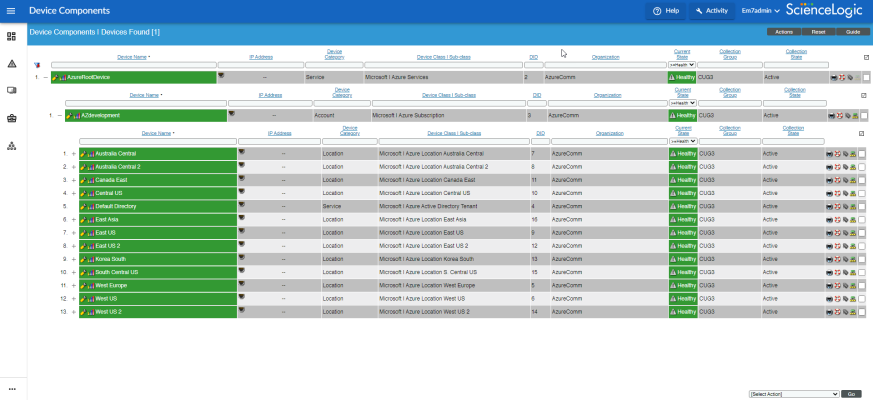
Task: Sort top table by DID header
Action: [x=533, y=57]
